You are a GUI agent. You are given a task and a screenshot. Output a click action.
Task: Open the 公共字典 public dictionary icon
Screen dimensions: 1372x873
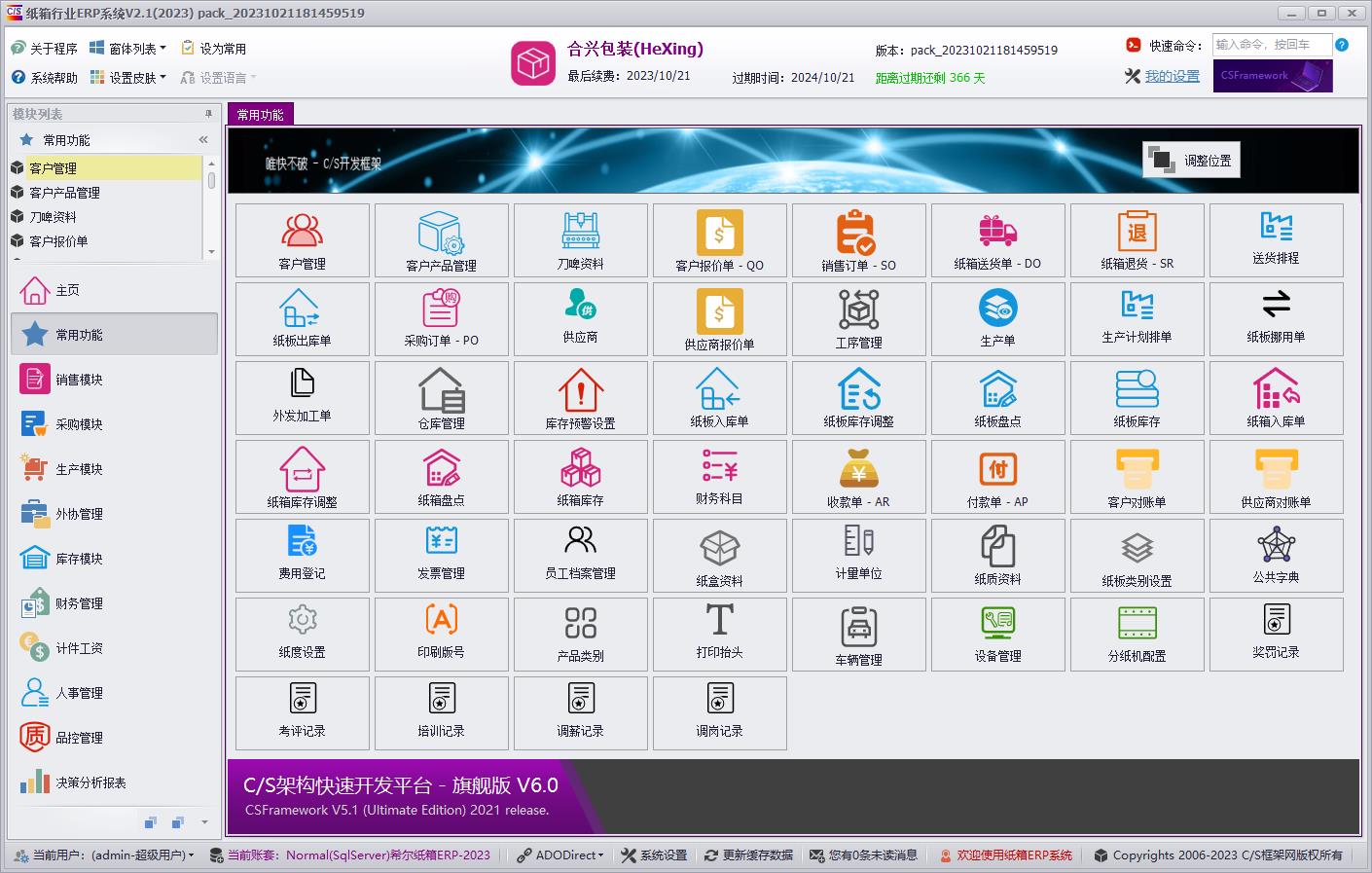point(1276,556)
